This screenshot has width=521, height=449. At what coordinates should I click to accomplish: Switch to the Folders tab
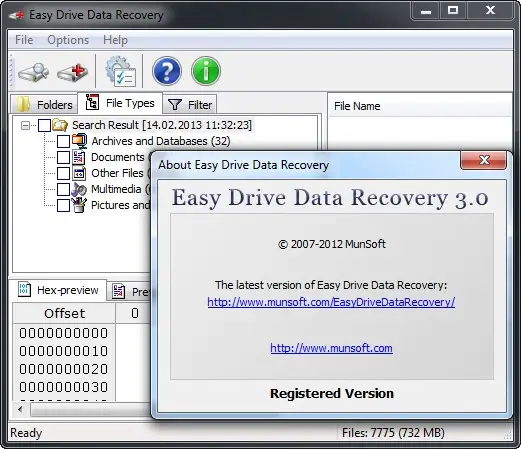pos(44,105)
